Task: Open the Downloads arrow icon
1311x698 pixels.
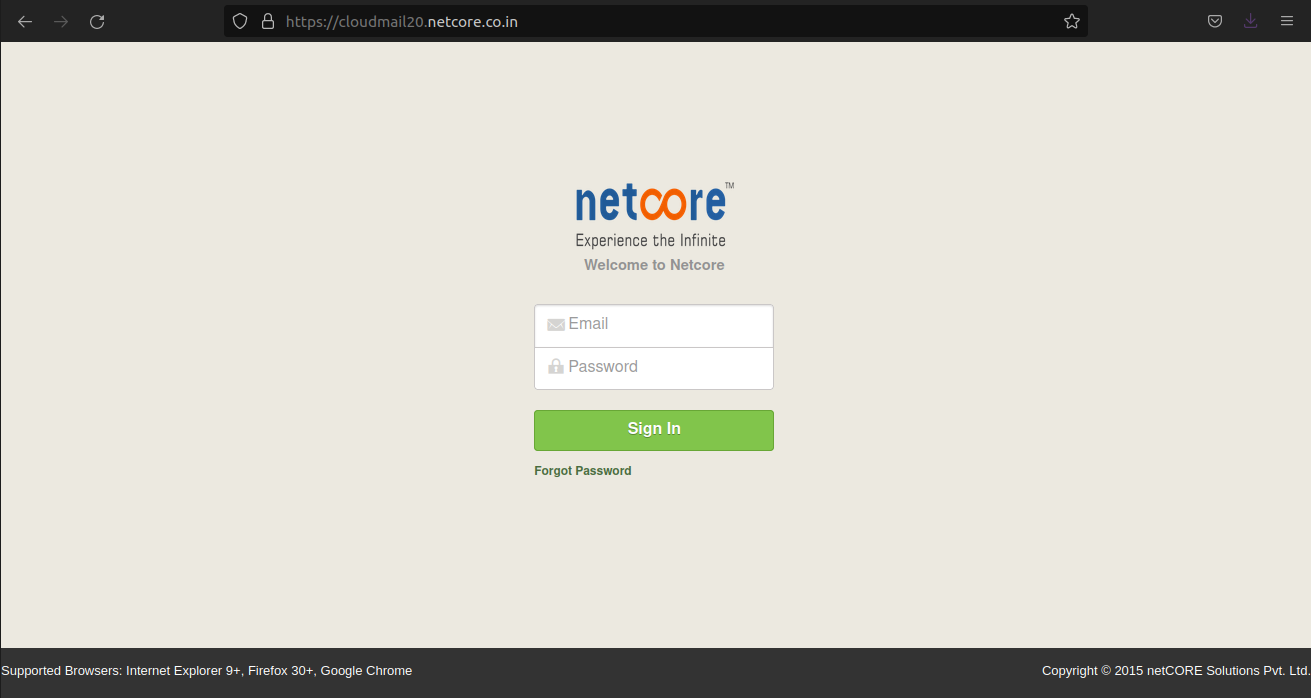Action: point(1251,21)
